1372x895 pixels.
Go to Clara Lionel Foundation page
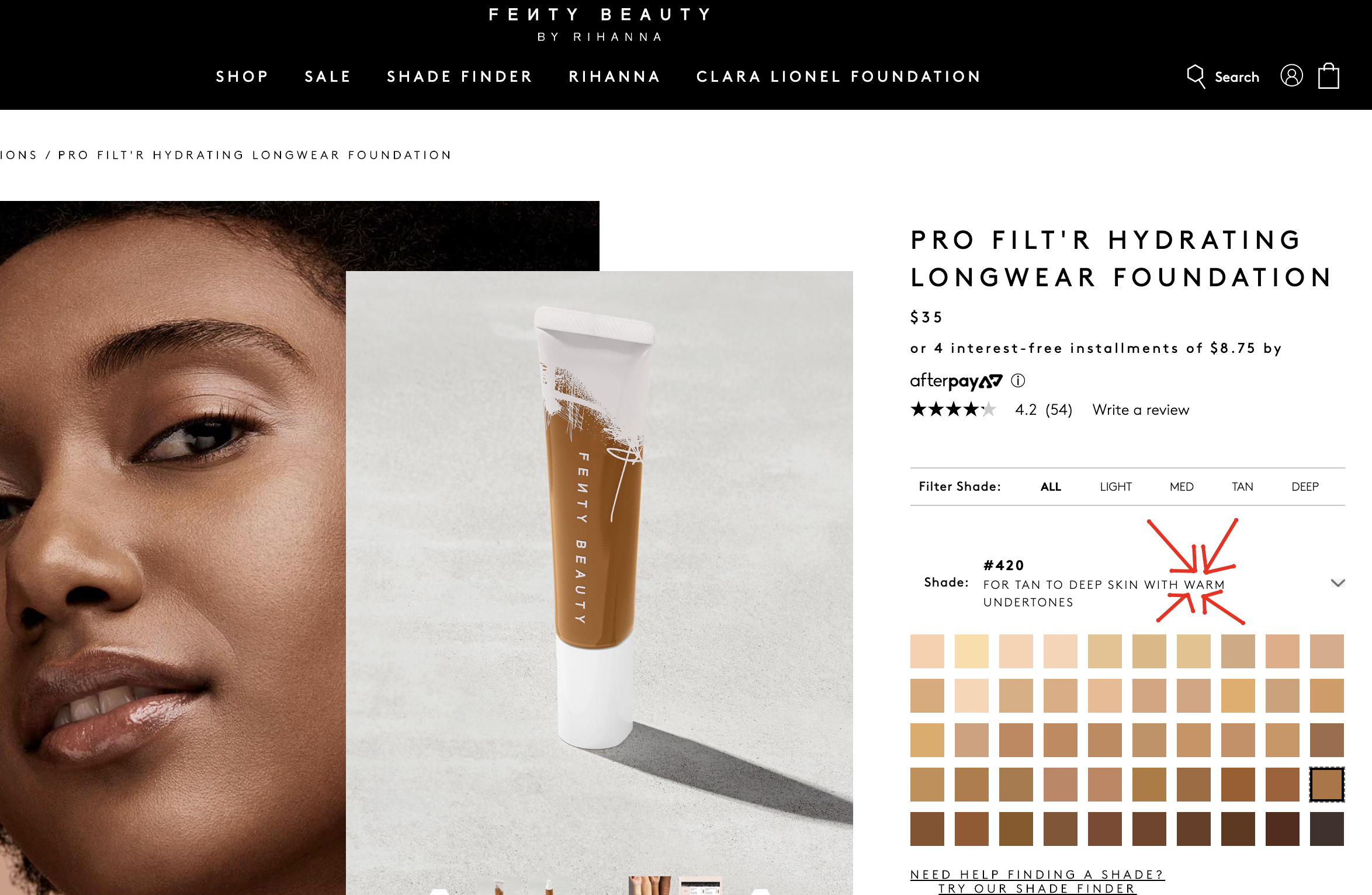tap(839, 77)
